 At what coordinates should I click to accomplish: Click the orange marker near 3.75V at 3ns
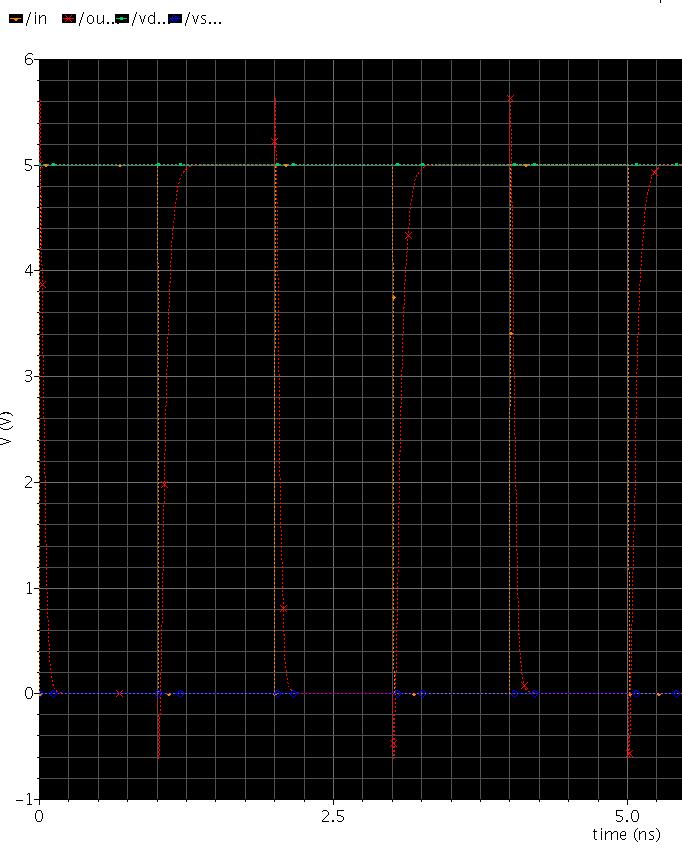393,297
